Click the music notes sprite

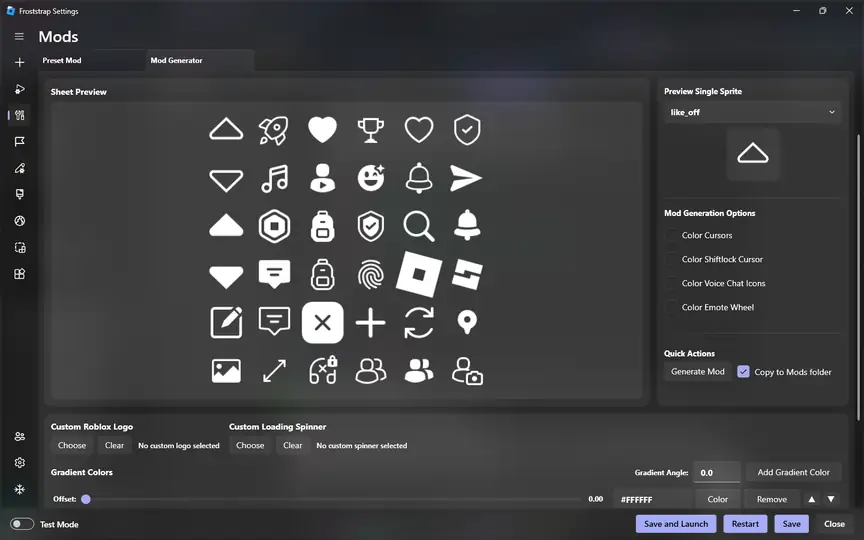pyautogui.click(x=274, y=179)
